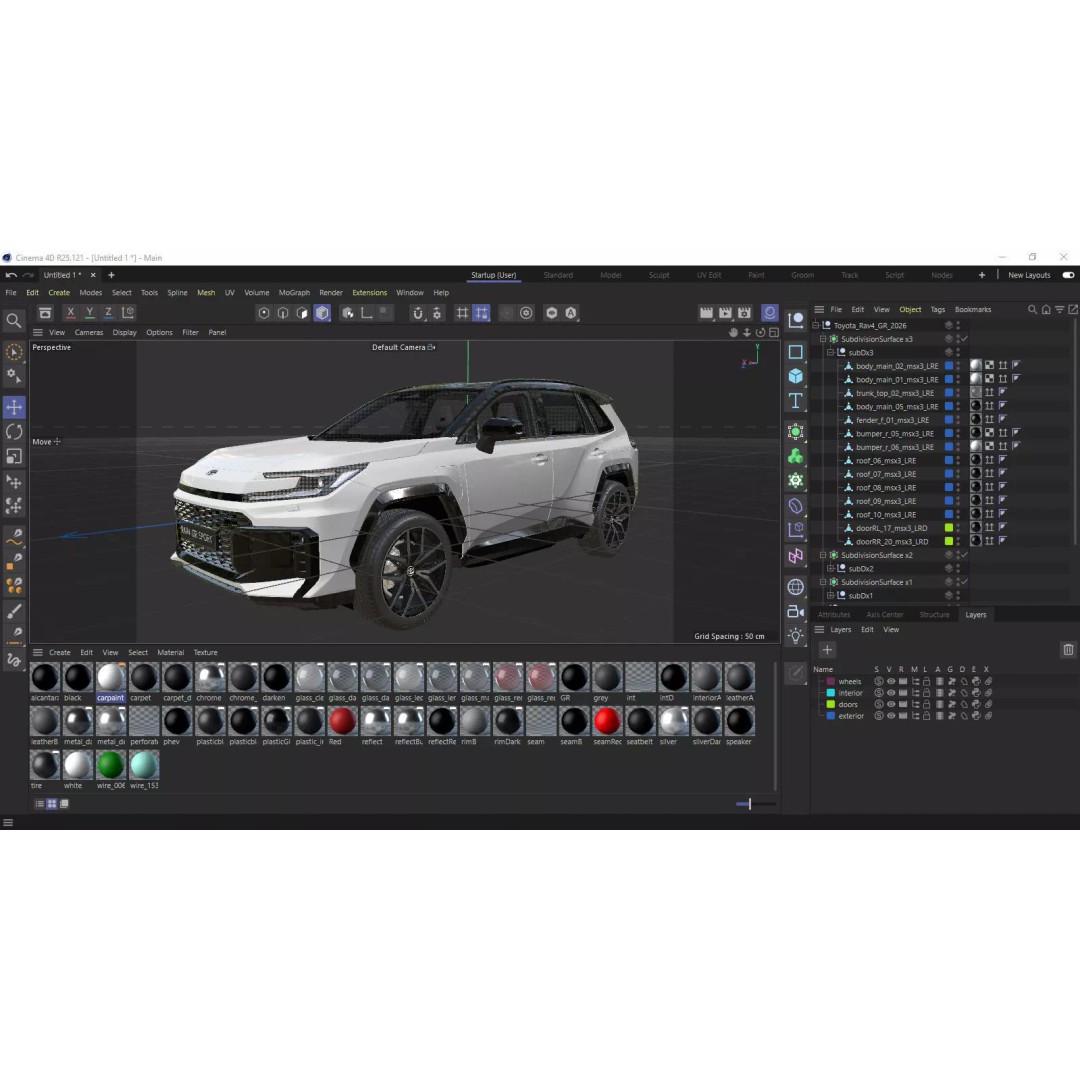The height and width of the screenshot is (1080, 1080).
Task: Choose the Live Selection tool
Action: click(x=14, y=352)
